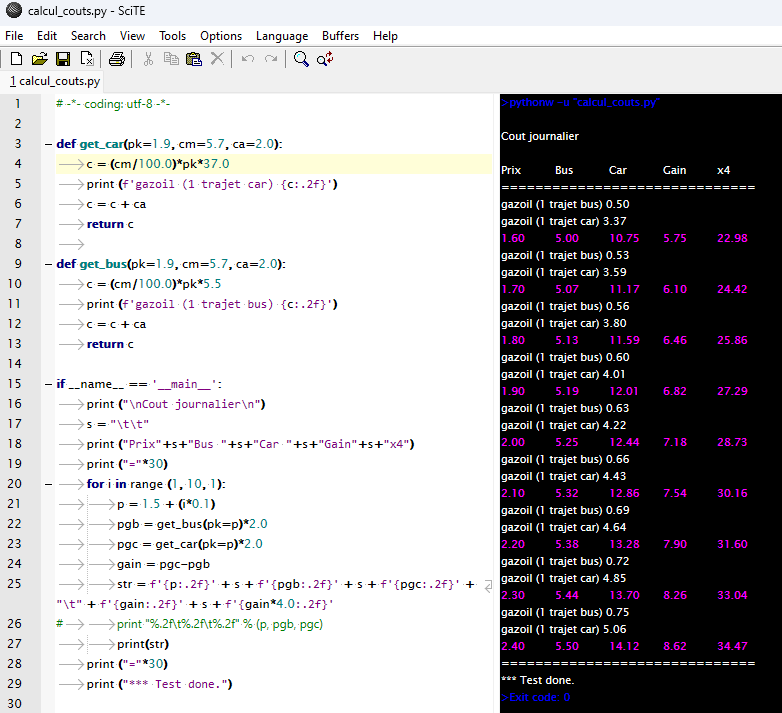
Task: Click '*** Test done.' in output pane
Action: (x=538, y=680)
